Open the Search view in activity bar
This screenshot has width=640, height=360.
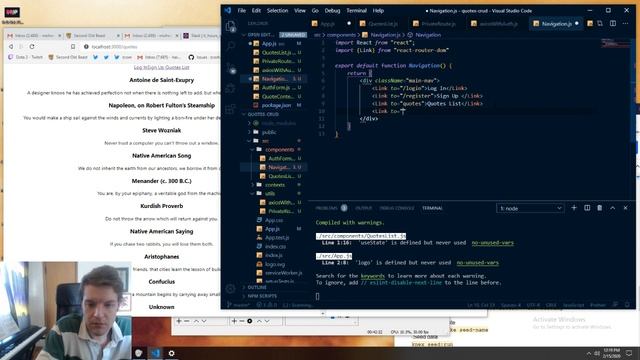click(x=231, y=46)
